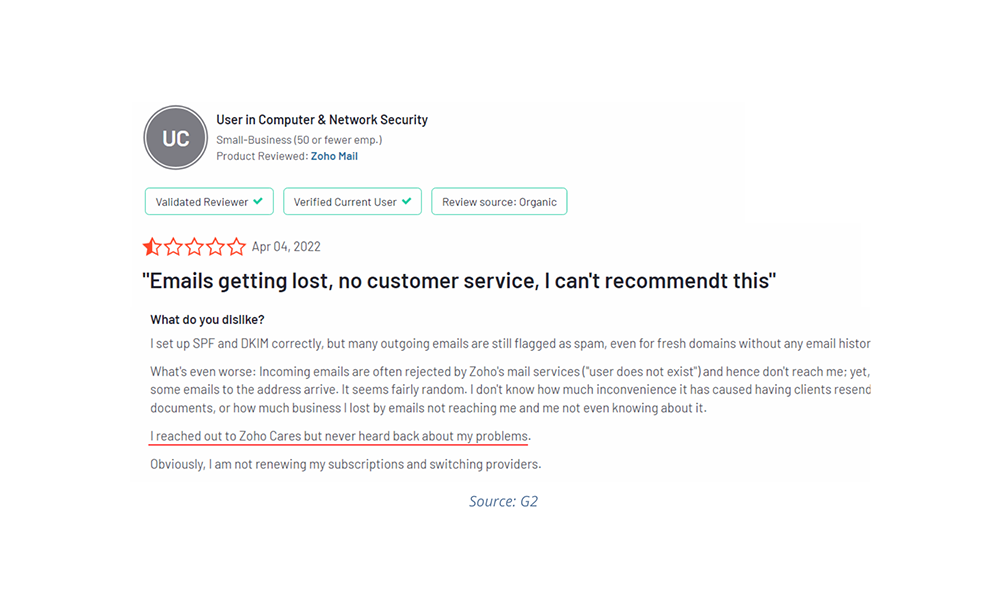Click the fourth star in the rating row

click(215, 246)
